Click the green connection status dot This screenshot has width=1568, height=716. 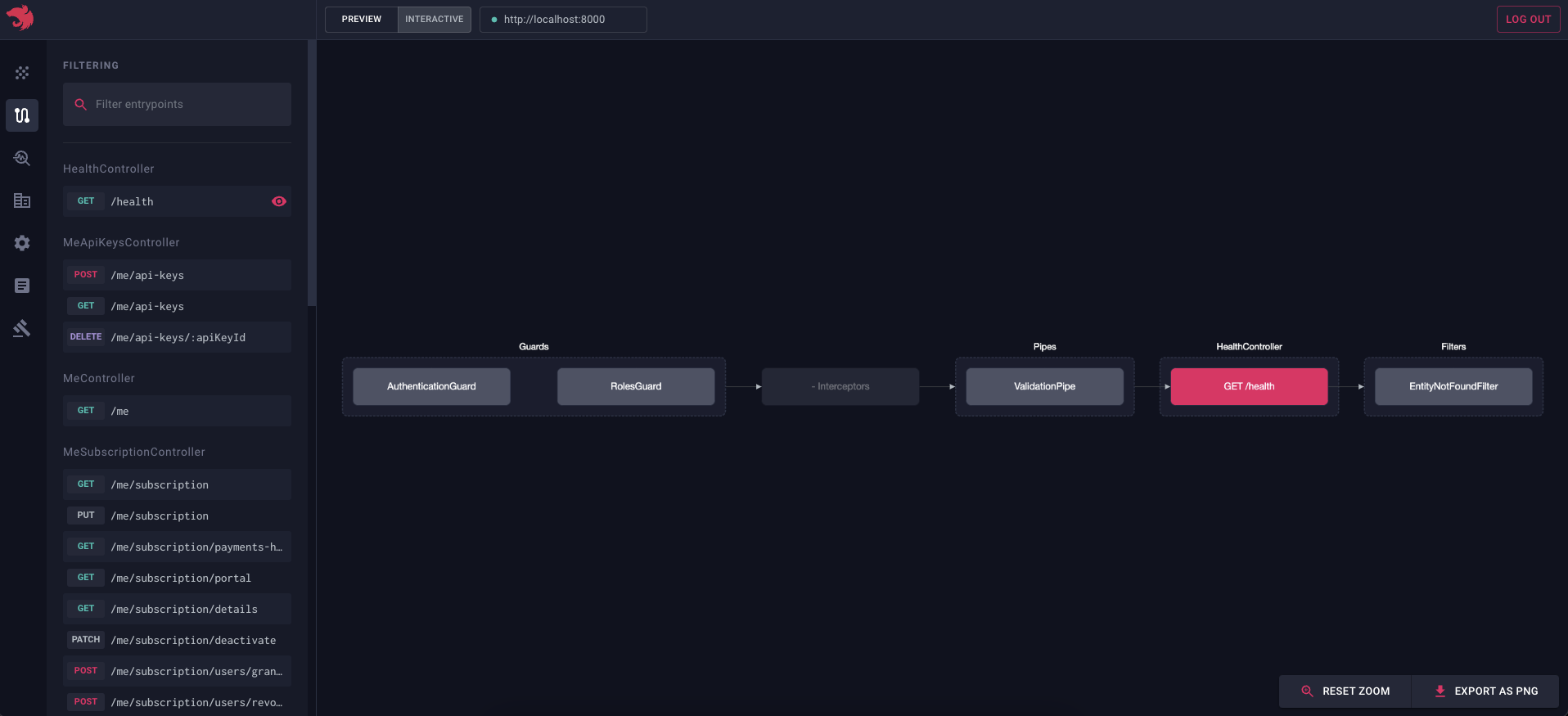point(494,20)
